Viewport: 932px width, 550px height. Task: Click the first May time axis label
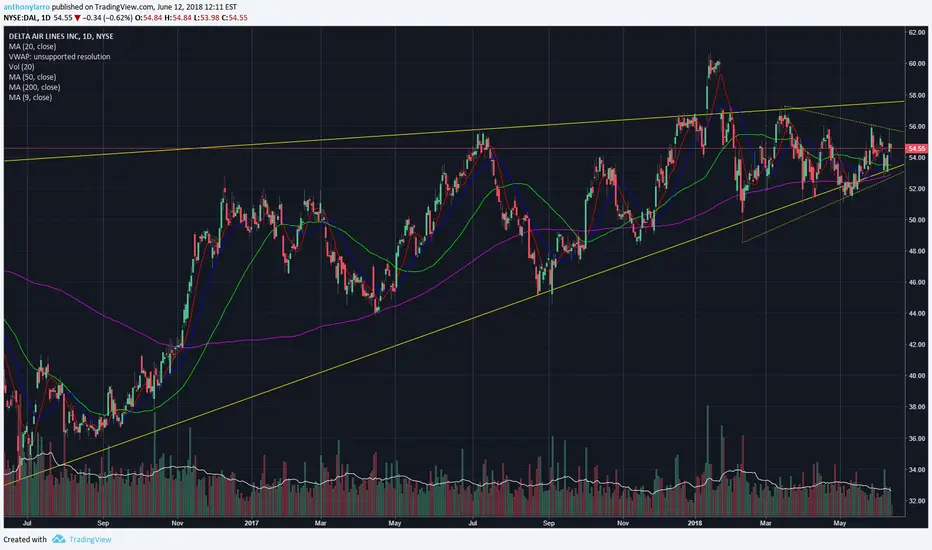pyautogui.click(x=395, y=523)
